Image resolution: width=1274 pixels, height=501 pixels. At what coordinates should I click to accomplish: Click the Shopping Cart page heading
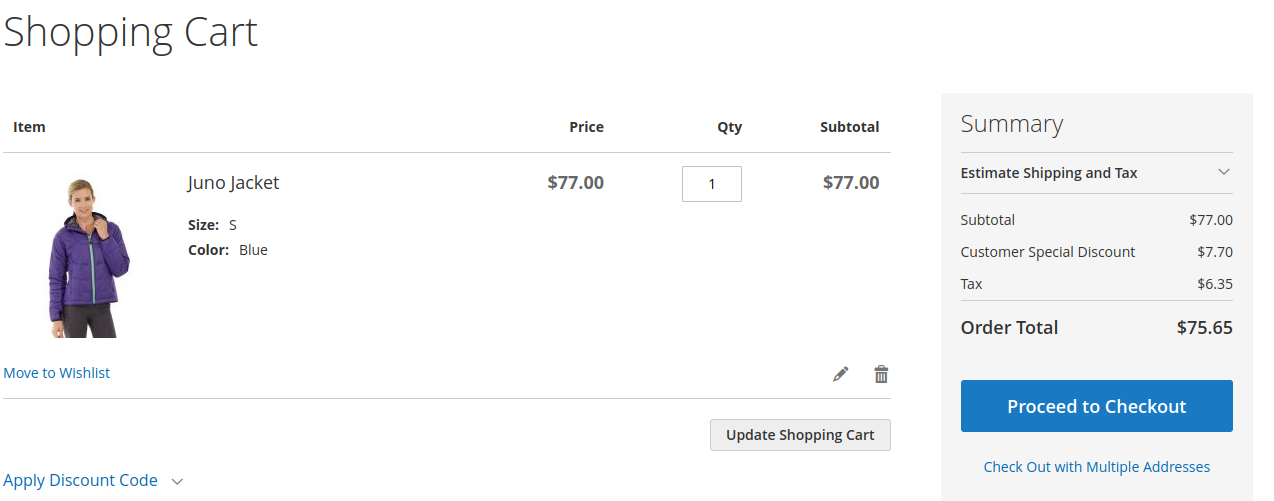tap(131, 32)
